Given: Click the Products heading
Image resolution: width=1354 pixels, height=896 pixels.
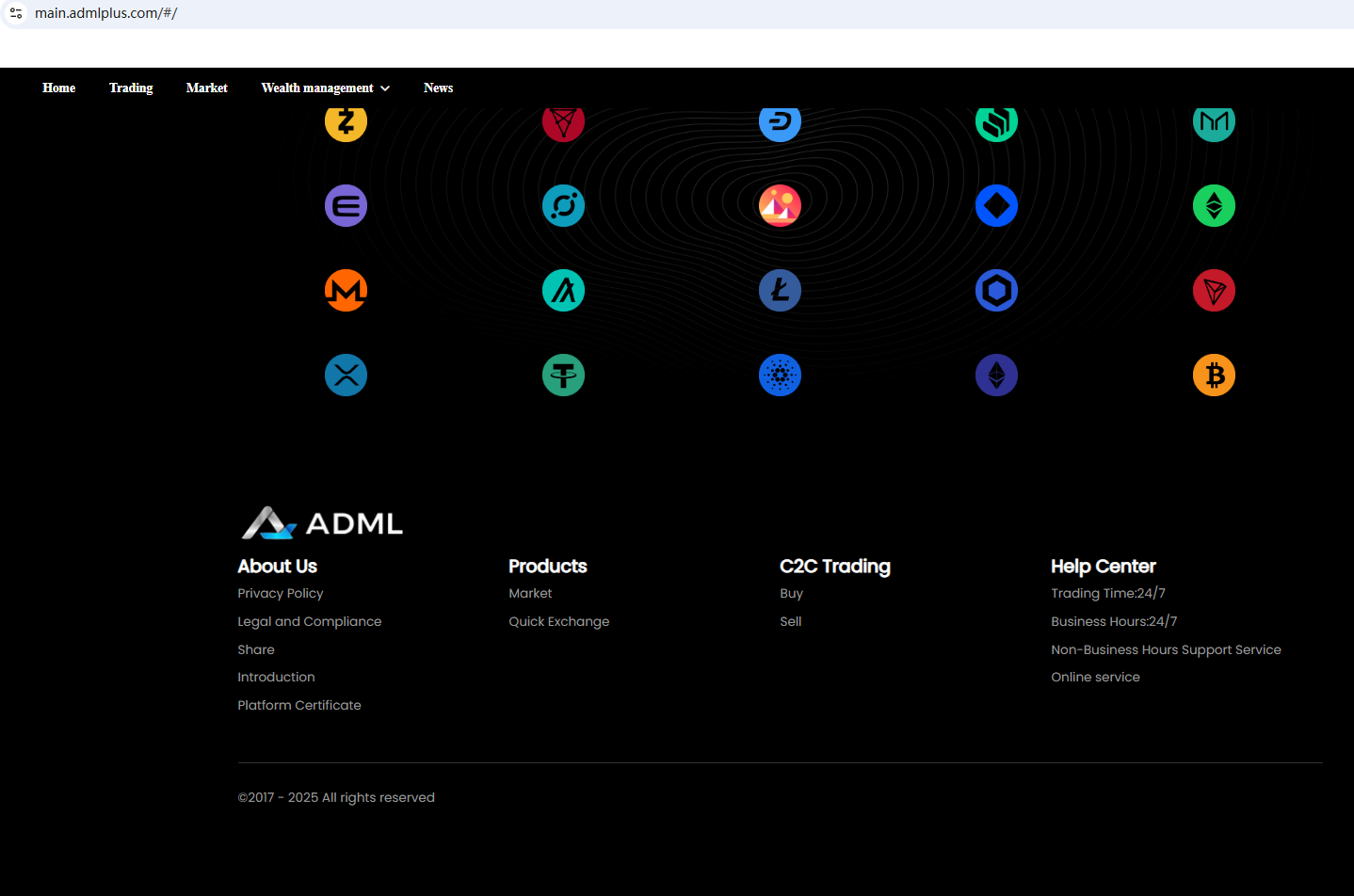Looking at the screenshot, I should click(x=548, y=566).
